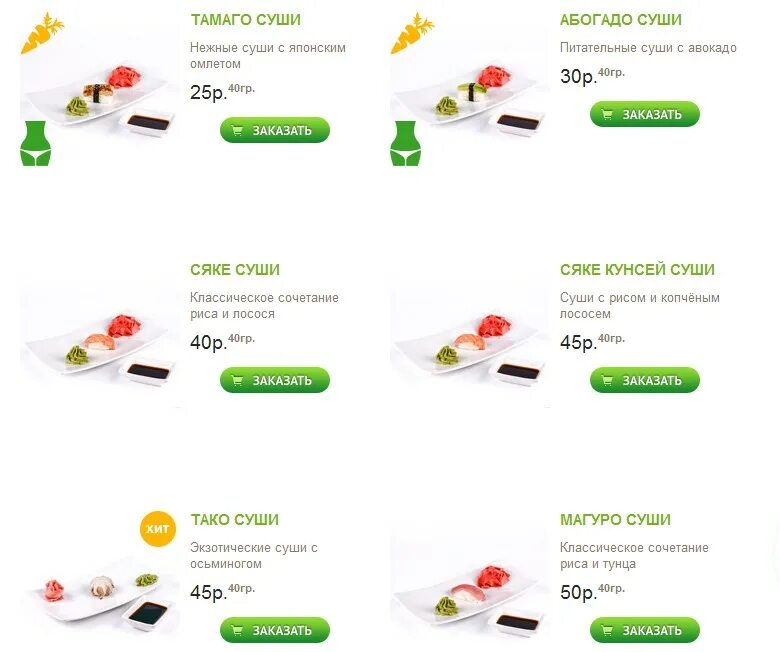The height and width of the screenshot is (652, 780).
Task: Click the slim-figure icon on Тамаго суши
Action: [x=35, y=143]
